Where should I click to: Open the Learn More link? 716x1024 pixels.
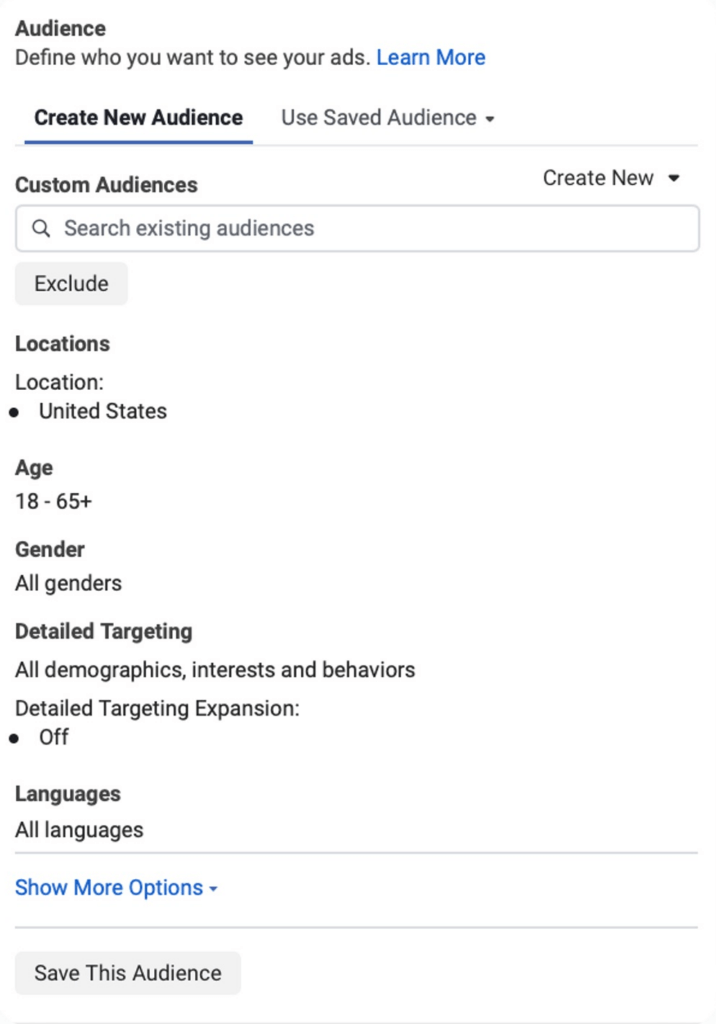click(x=431, y=57)
